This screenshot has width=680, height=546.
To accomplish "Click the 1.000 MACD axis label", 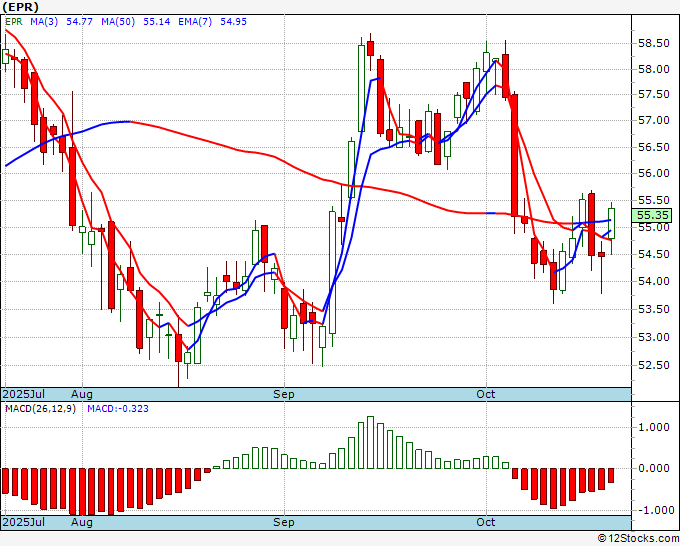I will coord(654,427).
